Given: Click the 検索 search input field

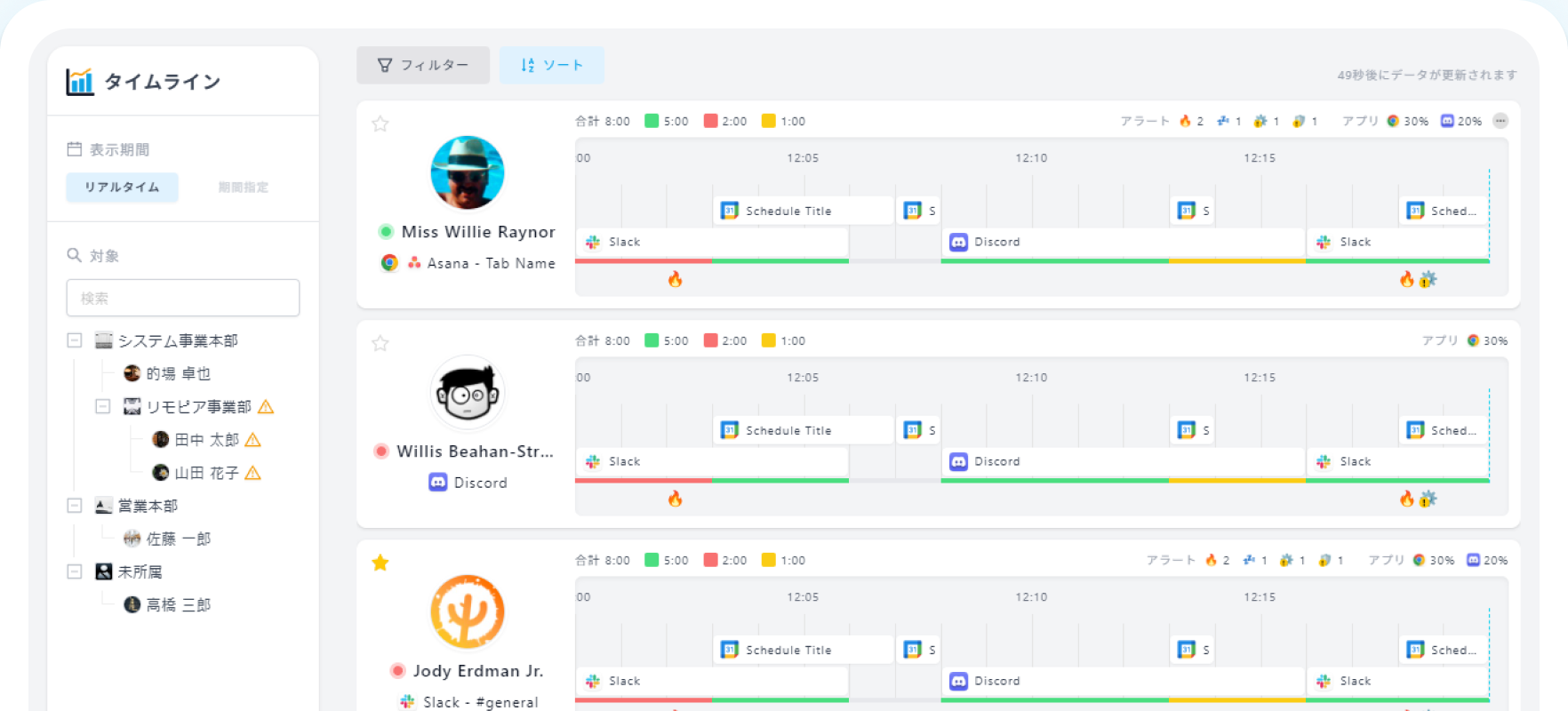Looking at the screenshot, I should tap(182, 298).
